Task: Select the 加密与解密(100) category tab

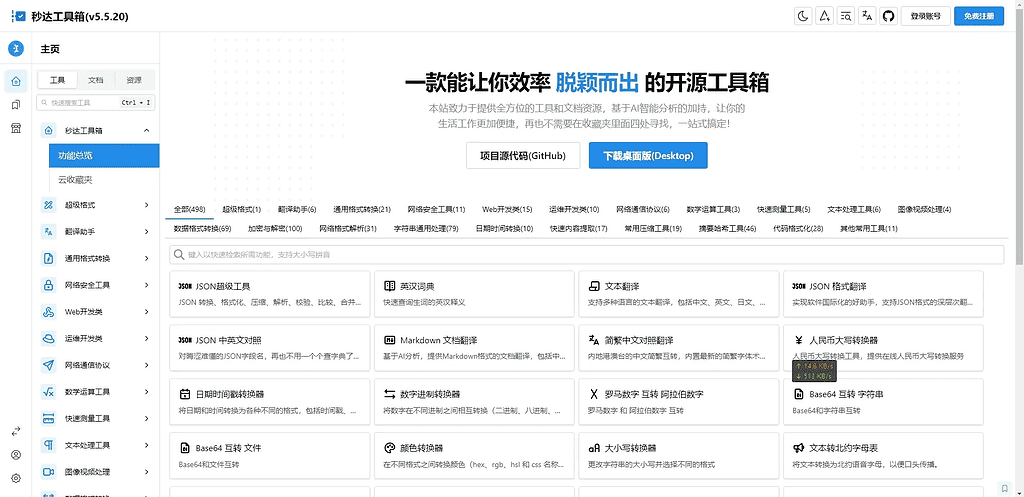Action: (275, 229)
